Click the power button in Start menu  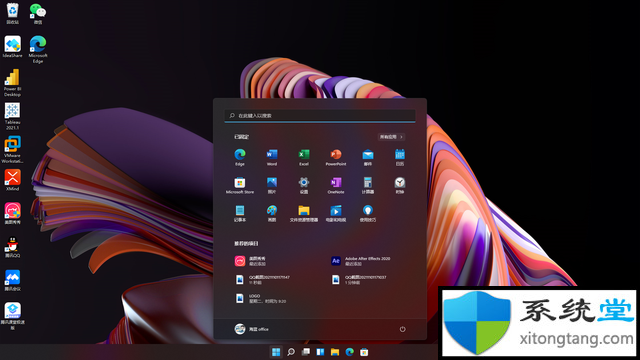[402, 329]
